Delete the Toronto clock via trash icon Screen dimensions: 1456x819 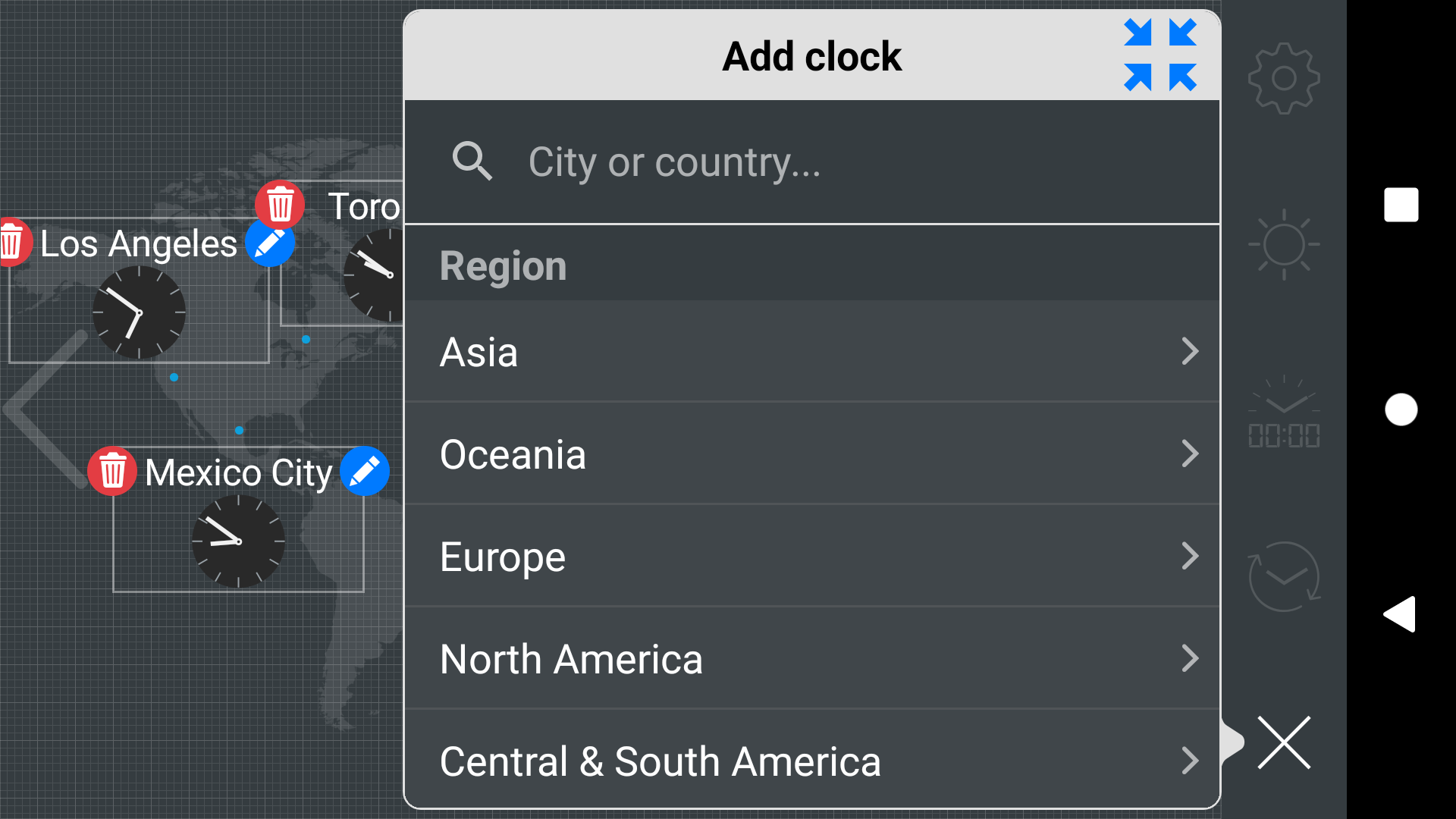[x=280, y=203]
